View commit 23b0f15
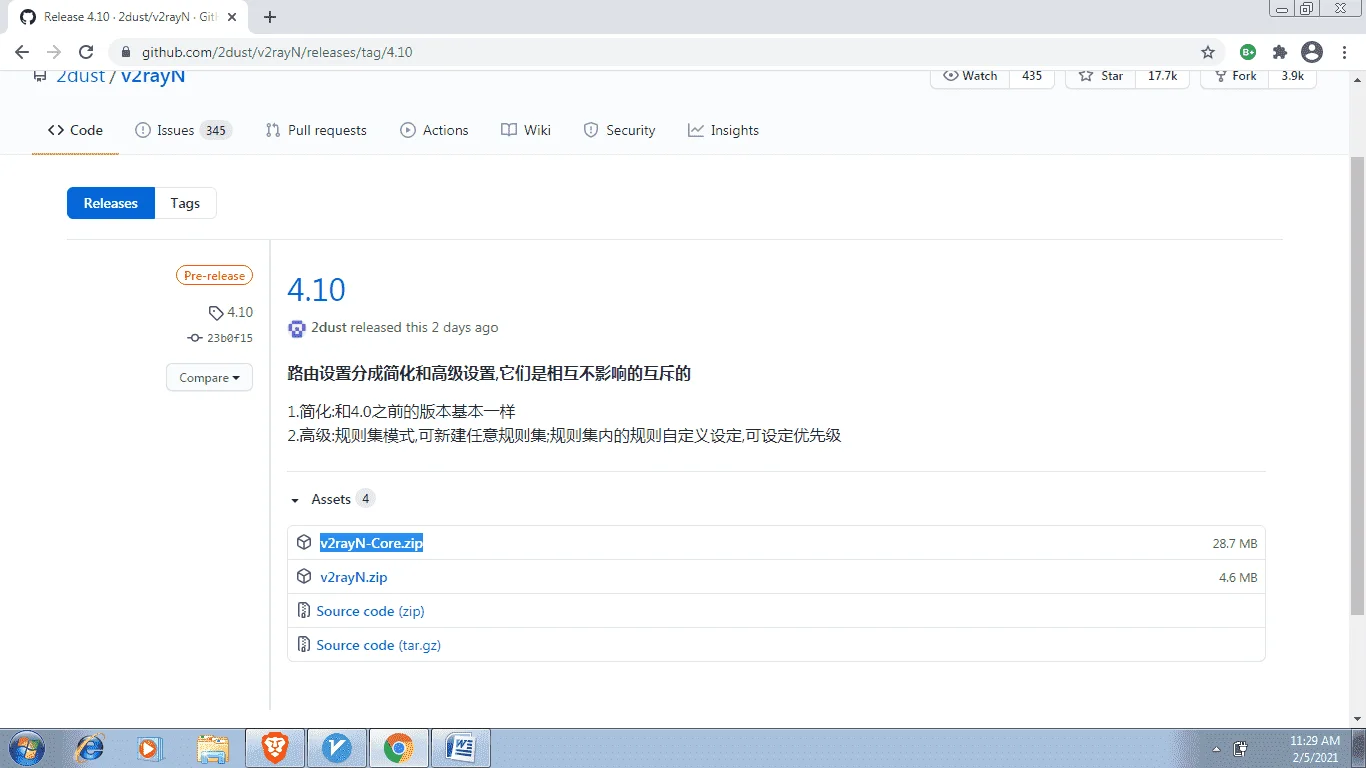1366x768 pixels. point(220,338)
